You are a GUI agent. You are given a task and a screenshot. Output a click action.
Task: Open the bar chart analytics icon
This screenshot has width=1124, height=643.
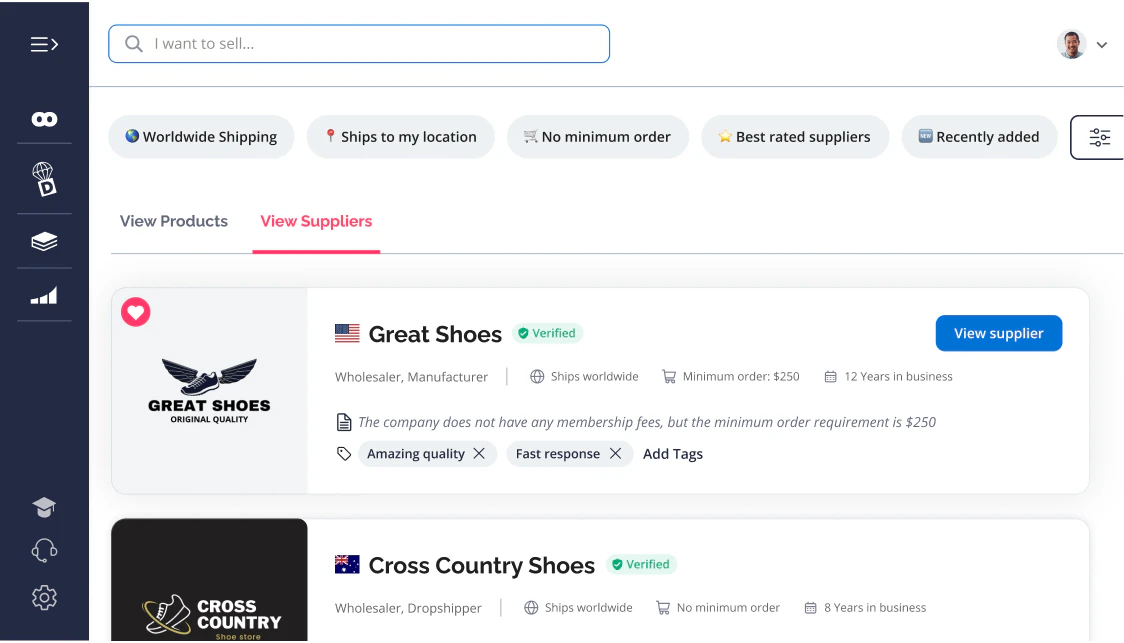pos(44,296)
